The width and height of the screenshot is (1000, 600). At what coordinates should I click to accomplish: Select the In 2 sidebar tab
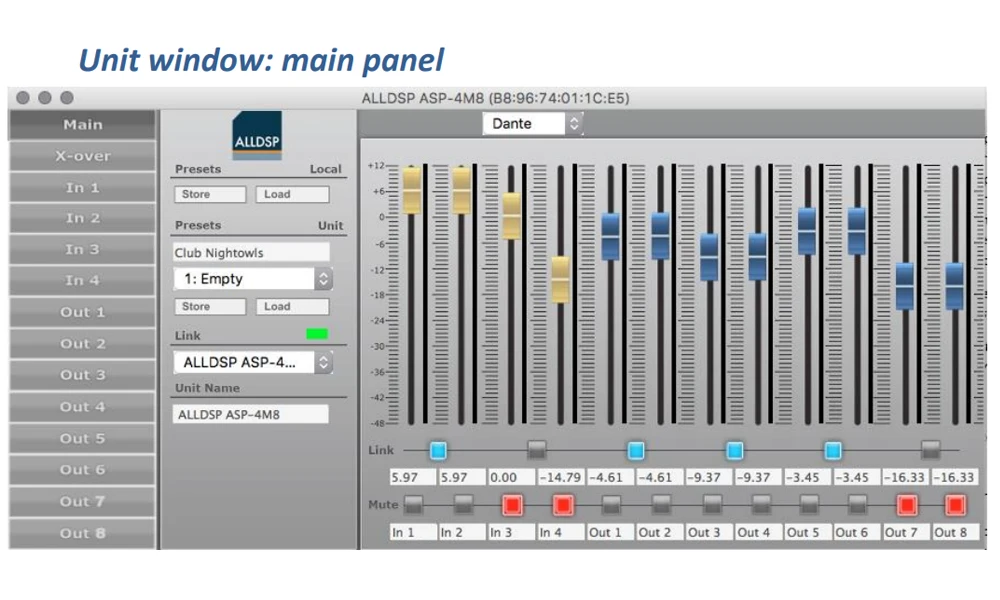82,219
